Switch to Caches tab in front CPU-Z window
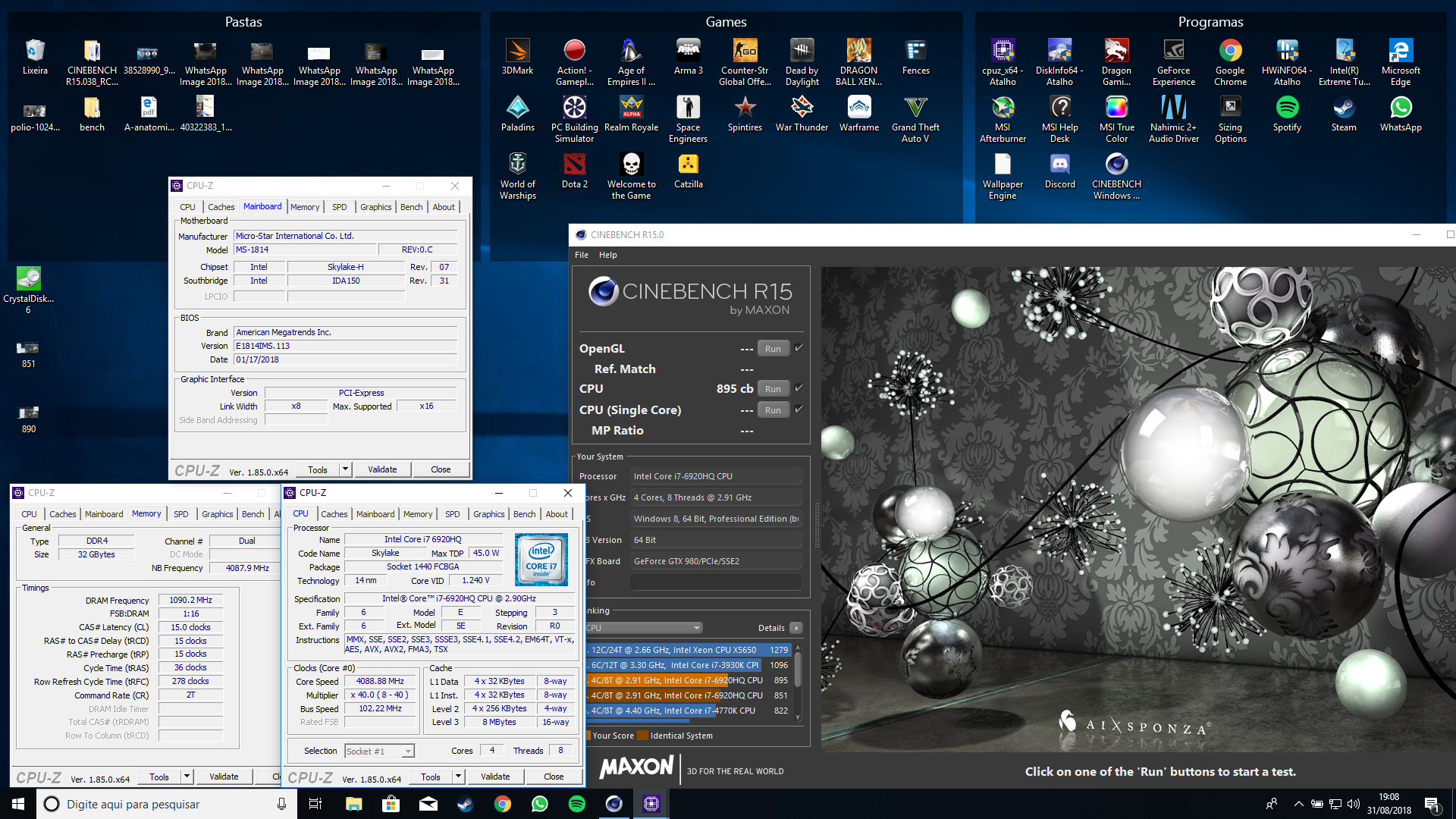Image resolution: width=1456 pixels, height=819 pixels. [334, 514]
